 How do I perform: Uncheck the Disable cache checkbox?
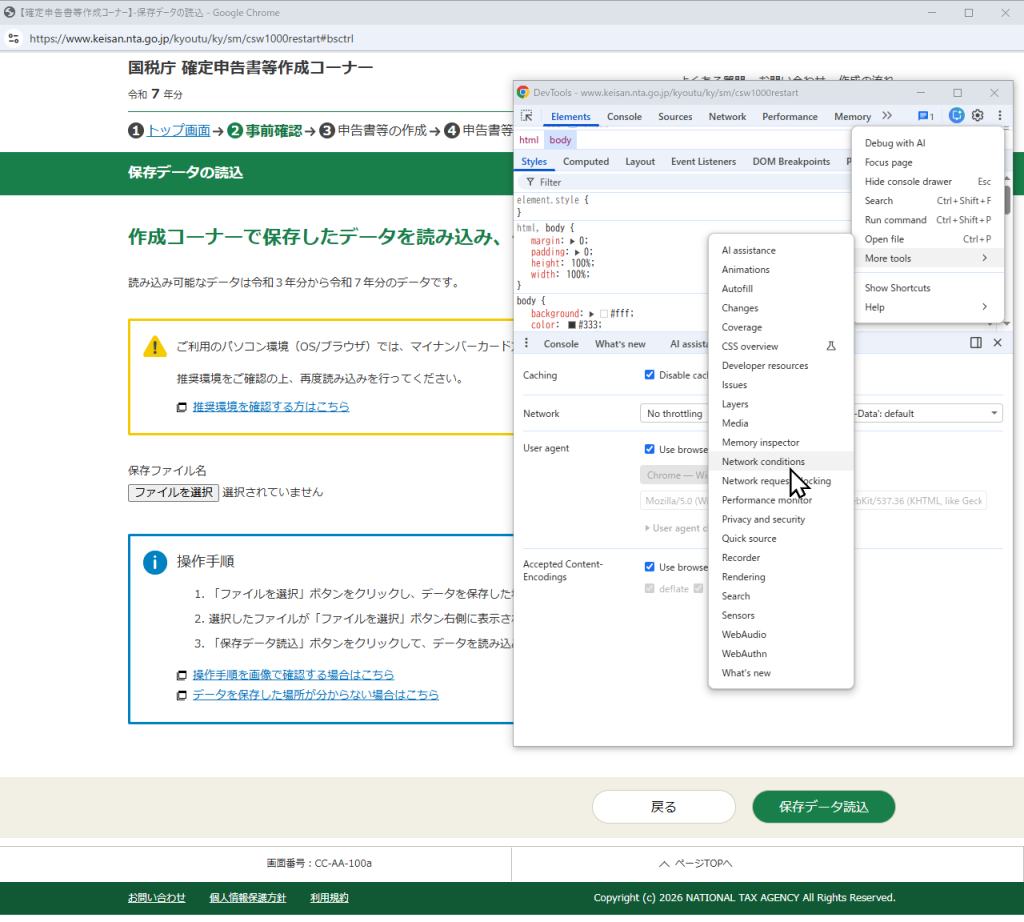650,375
